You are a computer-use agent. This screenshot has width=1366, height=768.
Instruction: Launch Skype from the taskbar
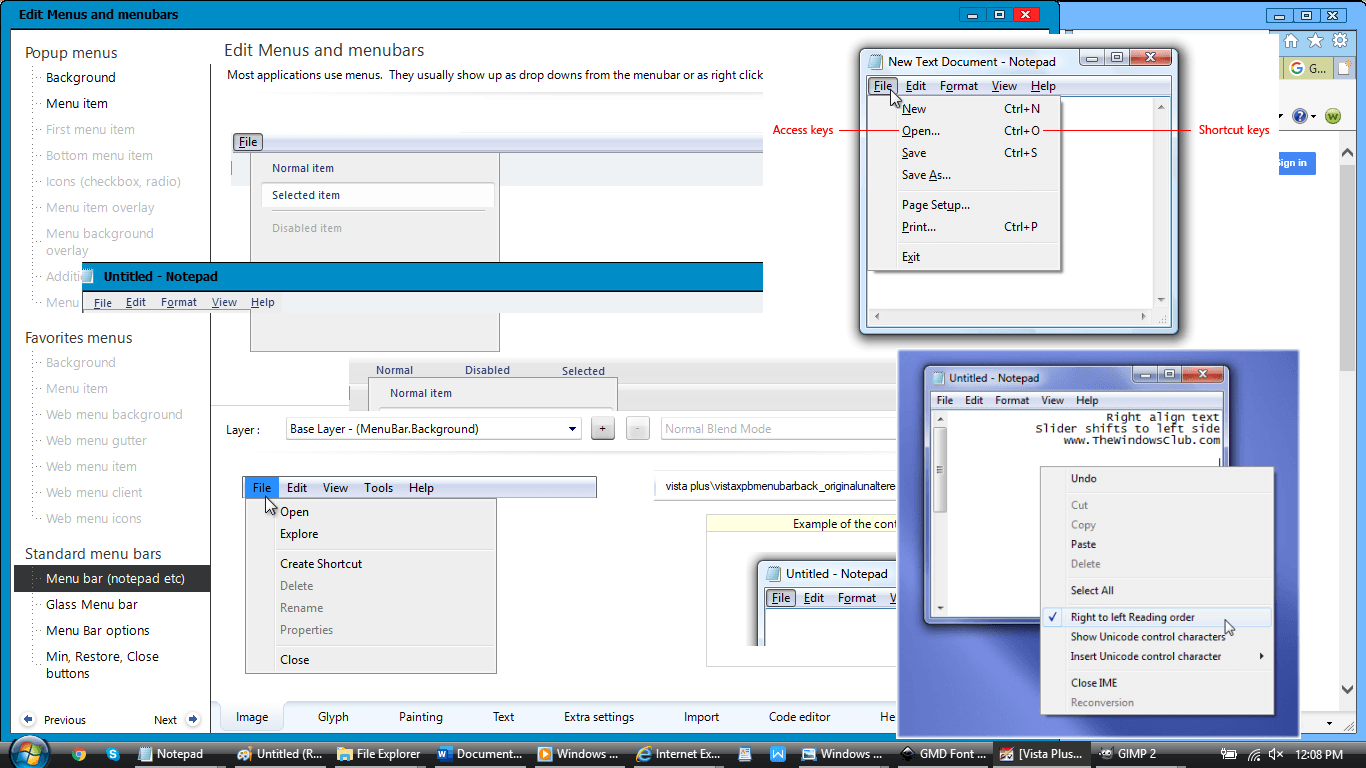(113, 754)
